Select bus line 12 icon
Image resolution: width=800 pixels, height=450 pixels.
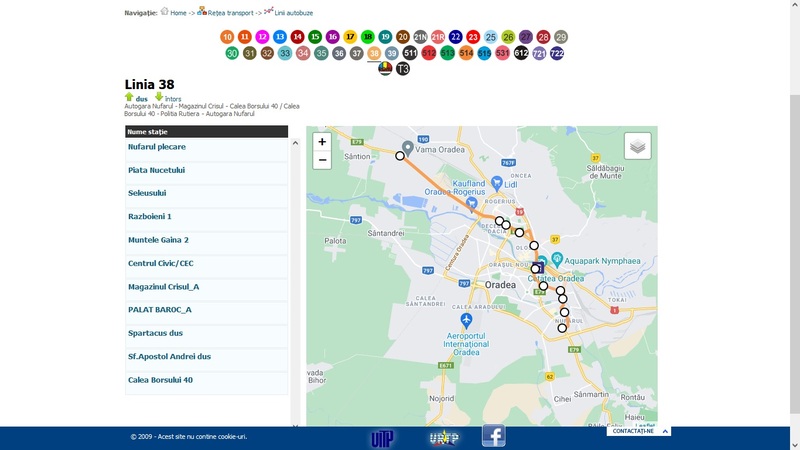pyautogui.click(x=262, y=37)
